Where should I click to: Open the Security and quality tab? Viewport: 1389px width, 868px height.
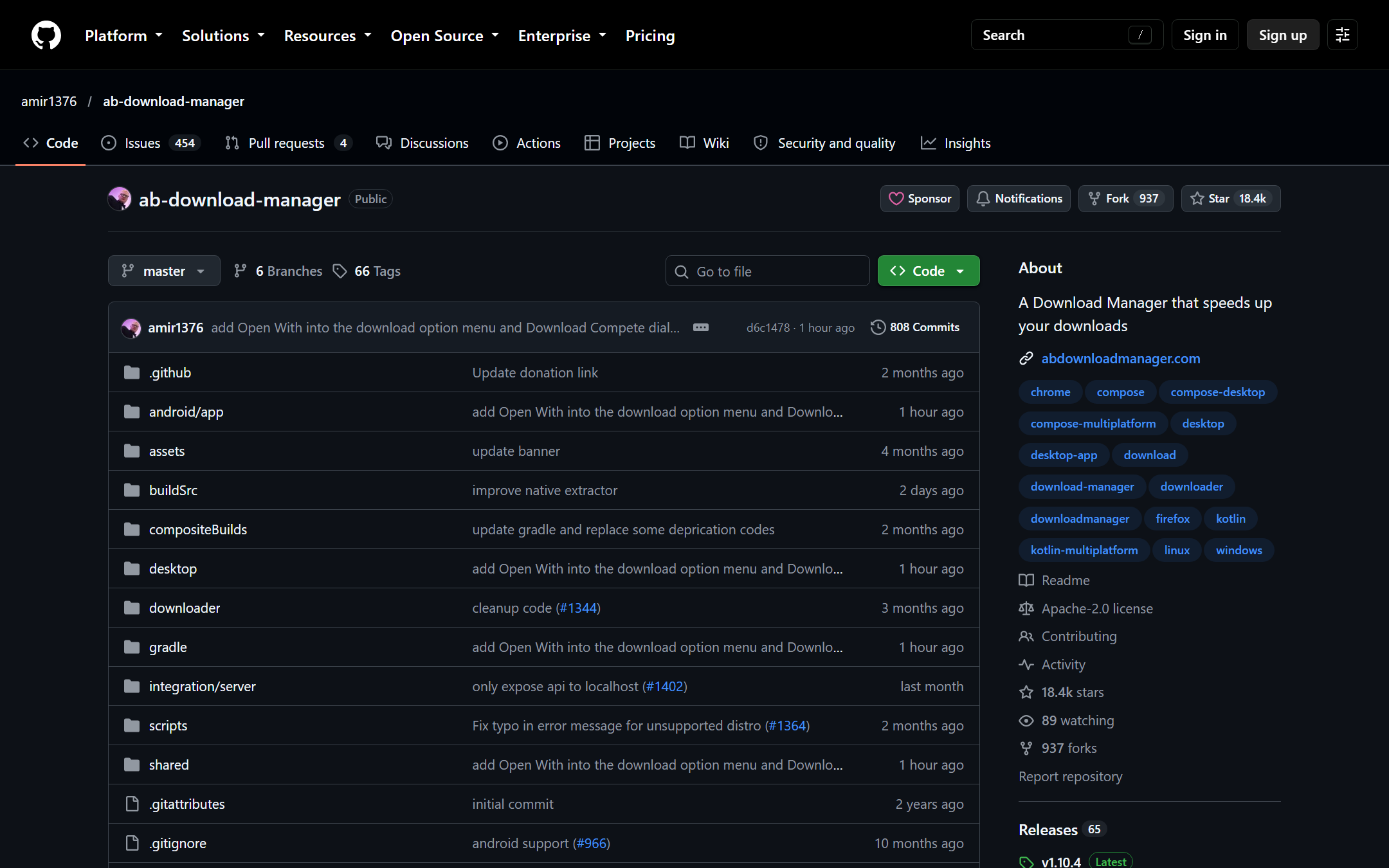coord(824,143)
